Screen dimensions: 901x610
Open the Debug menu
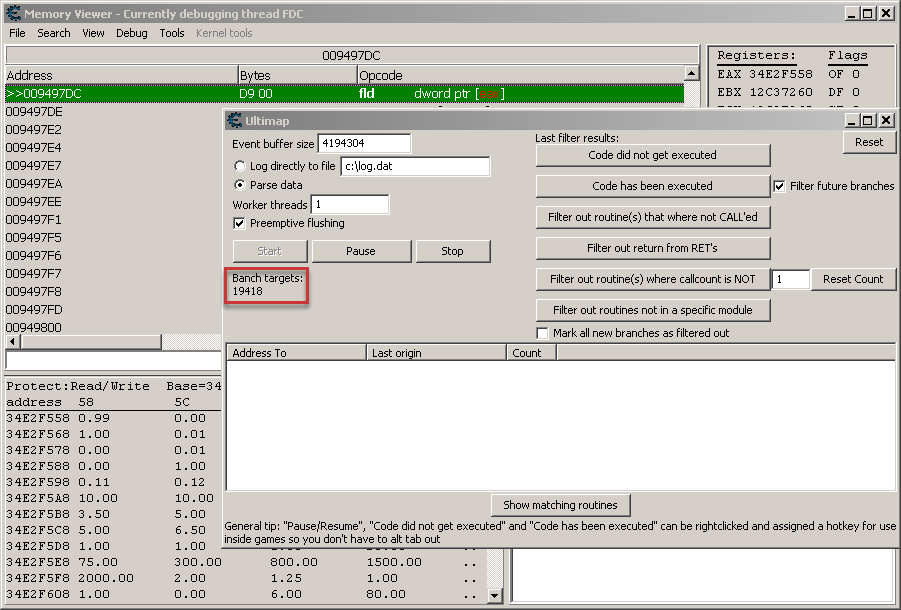(x=131, y=33)
